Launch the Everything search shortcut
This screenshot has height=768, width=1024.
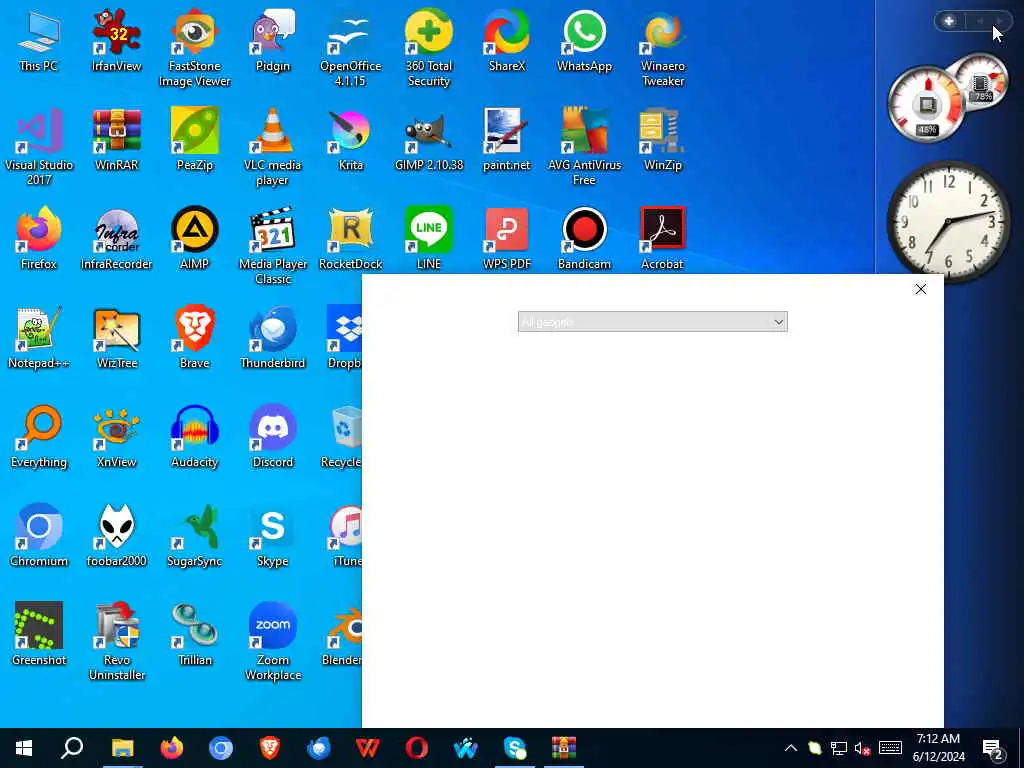(x=39, y=436)
